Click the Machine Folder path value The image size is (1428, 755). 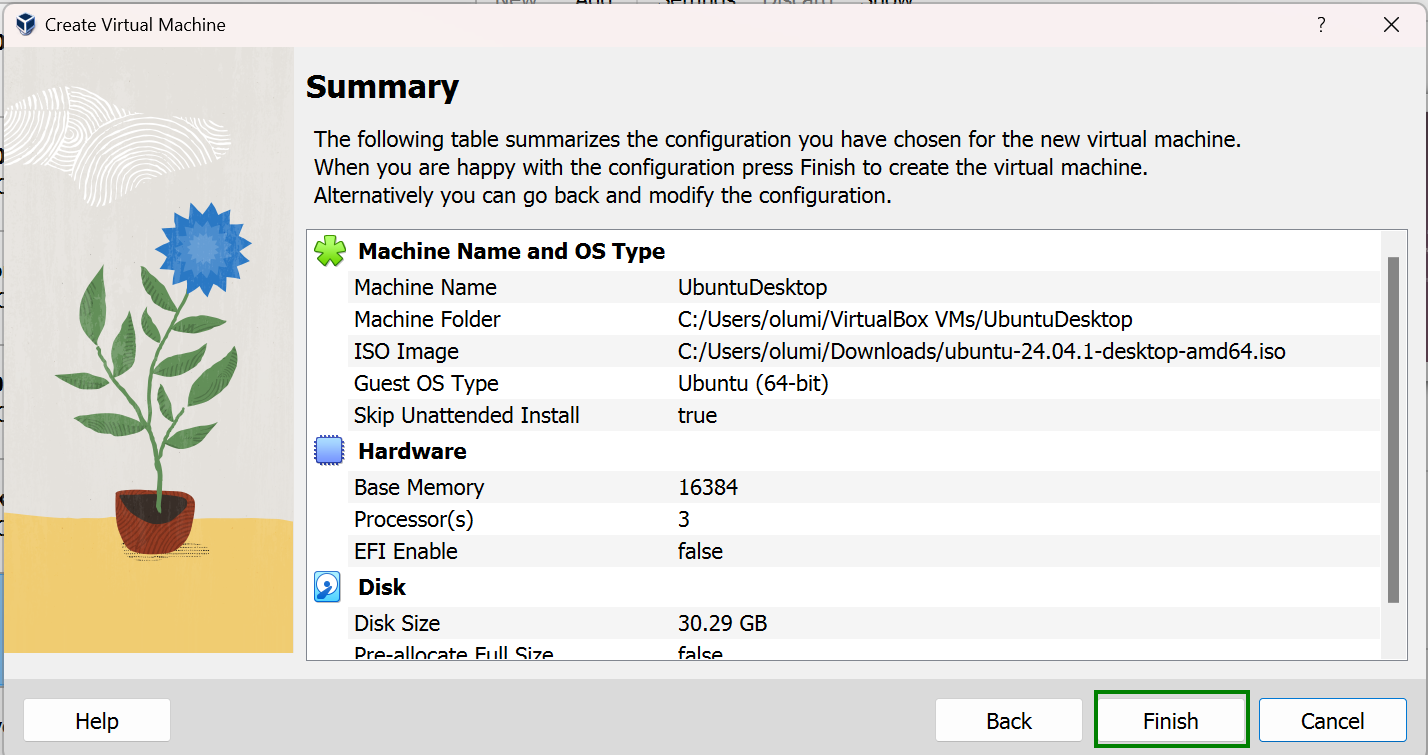pyautogui.click(x=905, y=319)
